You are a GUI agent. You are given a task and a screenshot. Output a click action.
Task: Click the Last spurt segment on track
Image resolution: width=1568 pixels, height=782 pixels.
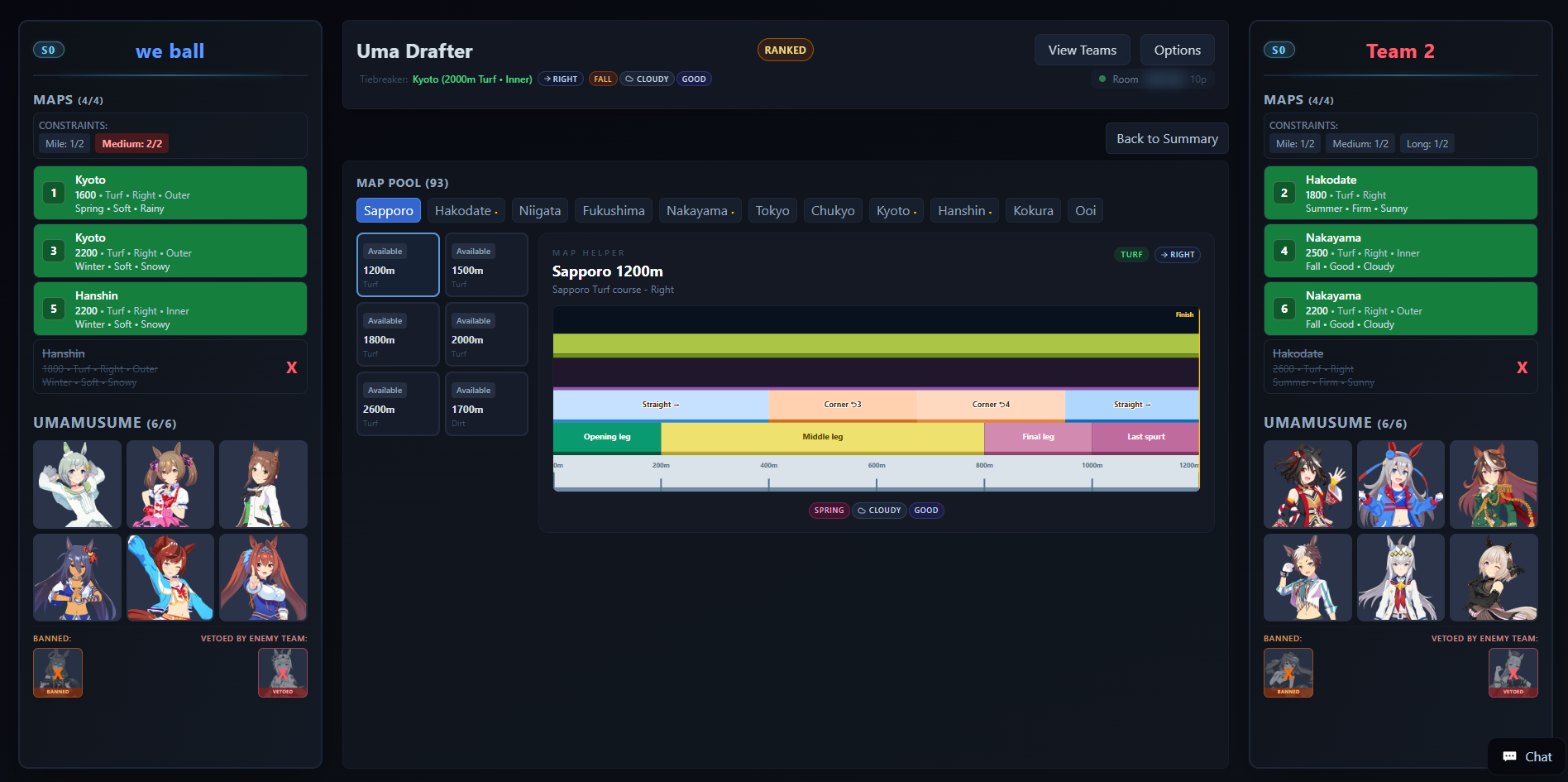point(1145,437)
